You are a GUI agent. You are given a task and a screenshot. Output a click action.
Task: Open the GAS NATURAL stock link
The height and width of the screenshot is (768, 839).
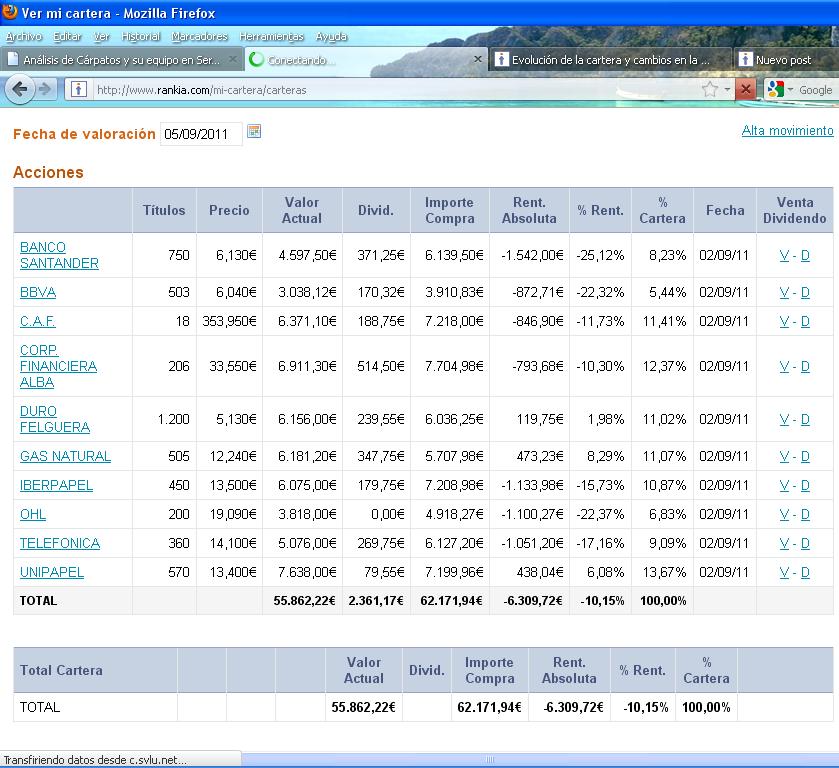click(65, 456)
